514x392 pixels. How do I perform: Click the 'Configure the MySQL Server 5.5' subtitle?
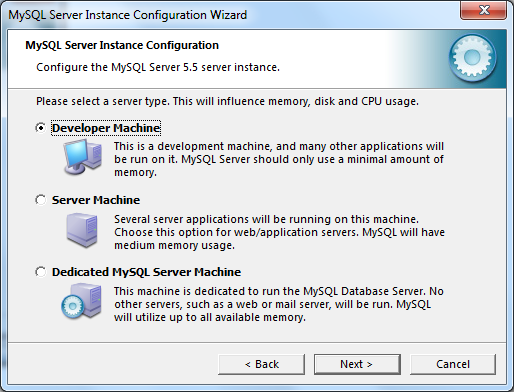tap(158, 67)
